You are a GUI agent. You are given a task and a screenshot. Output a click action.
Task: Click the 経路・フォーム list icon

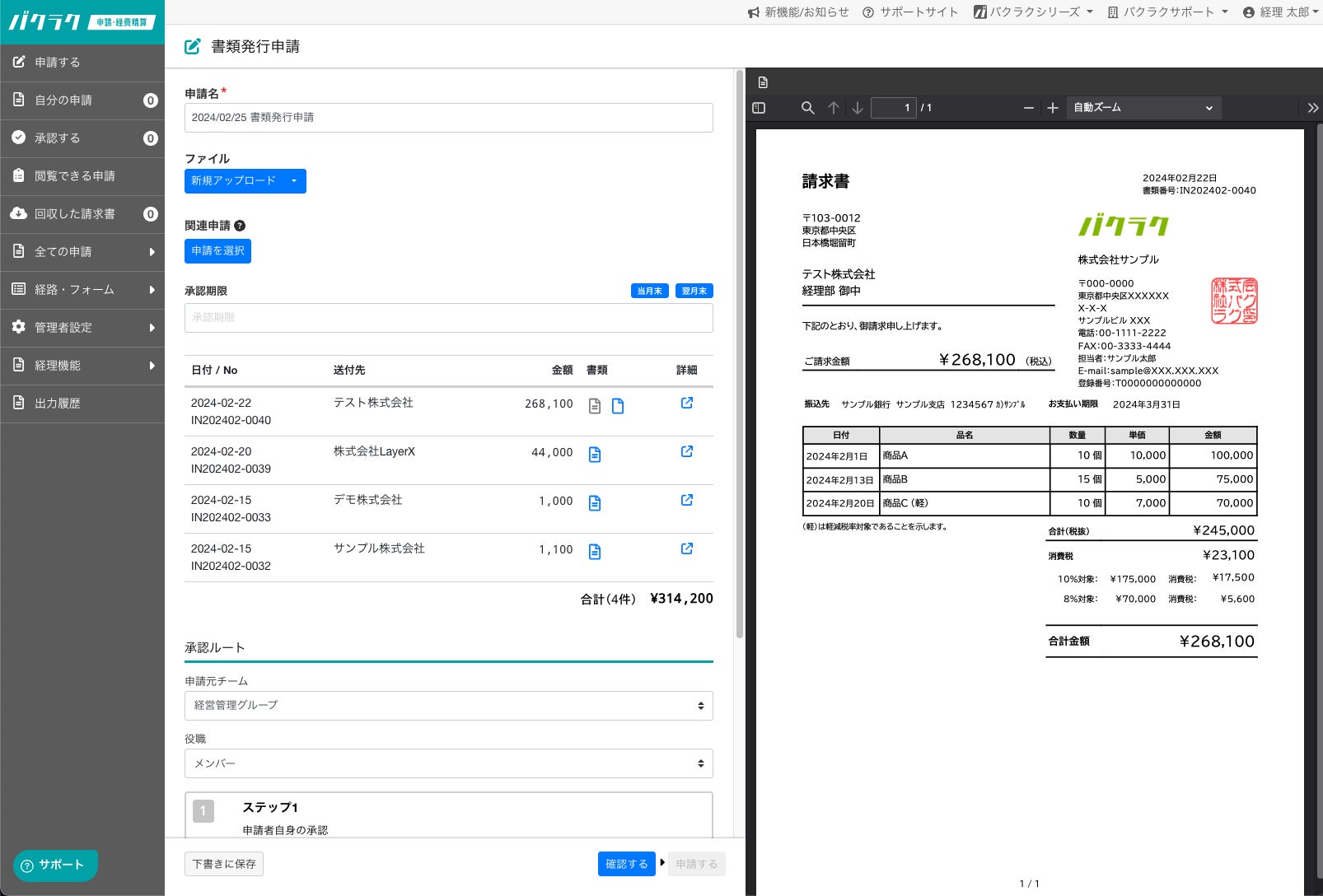(18, 289)
